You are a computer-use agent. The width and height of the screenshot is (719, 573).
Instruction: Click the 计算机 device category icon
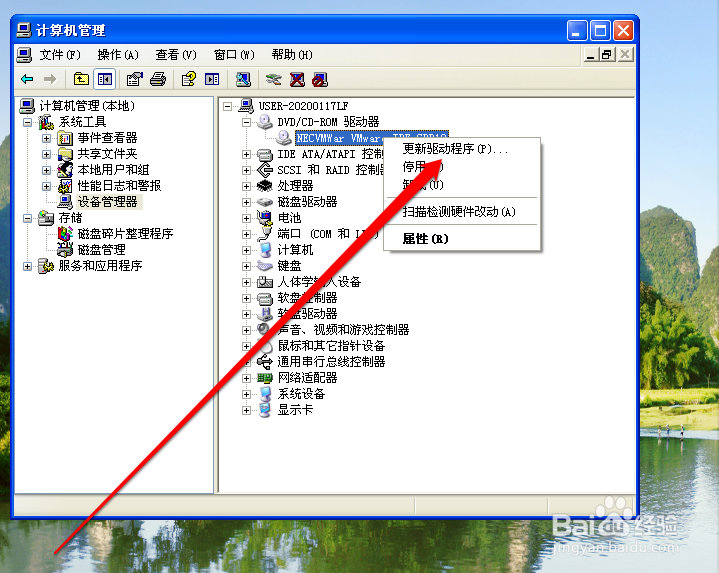pyautogui.click(x=265, y=250)
